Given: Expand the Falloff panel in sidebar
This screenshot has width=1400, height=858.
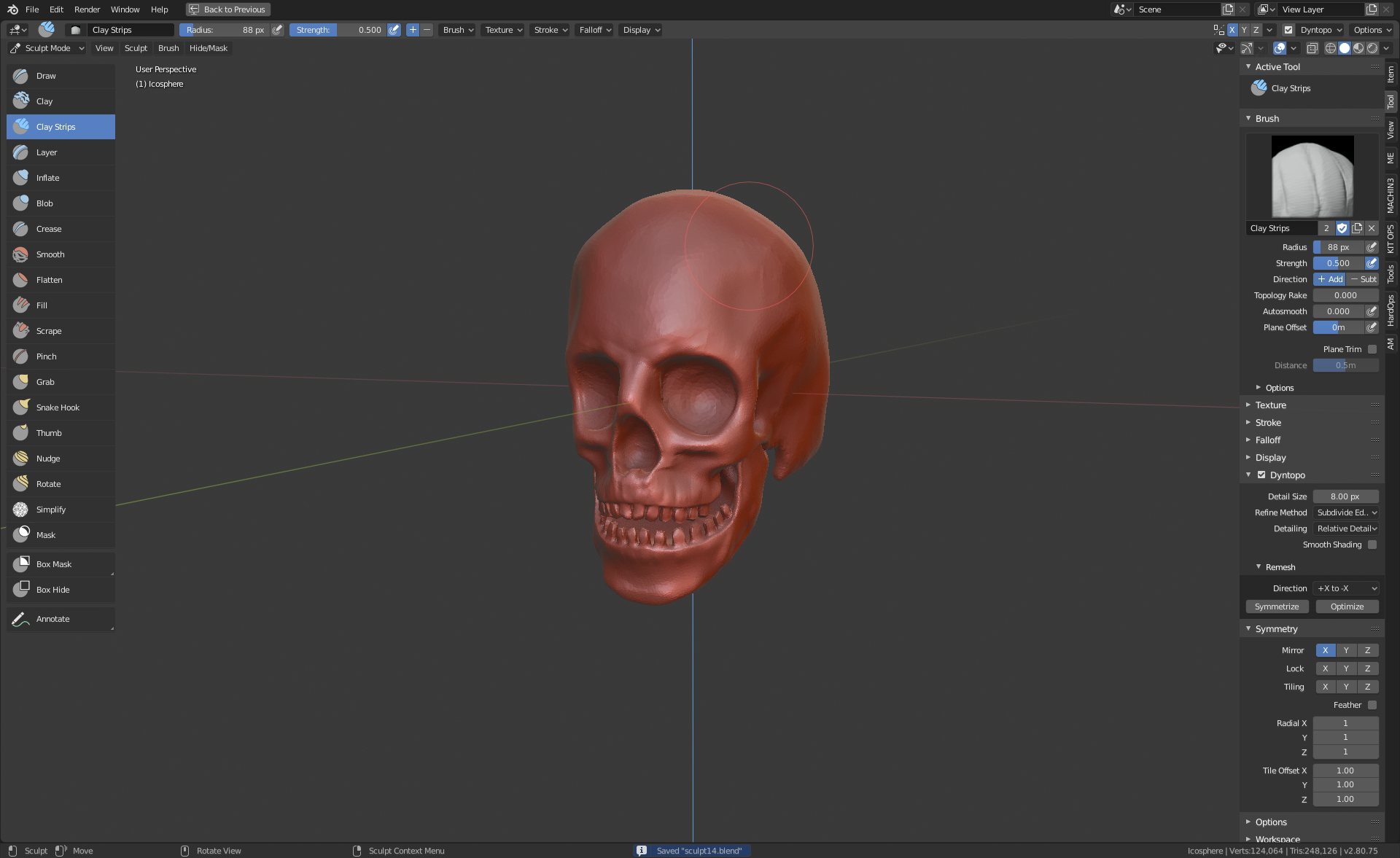Looking at the screenshot, I should 1268,440.
